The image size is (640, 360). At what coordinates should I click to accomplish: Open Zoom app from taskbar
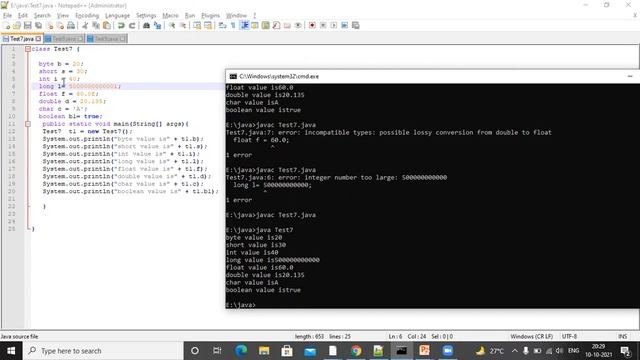tap(447, 351)
